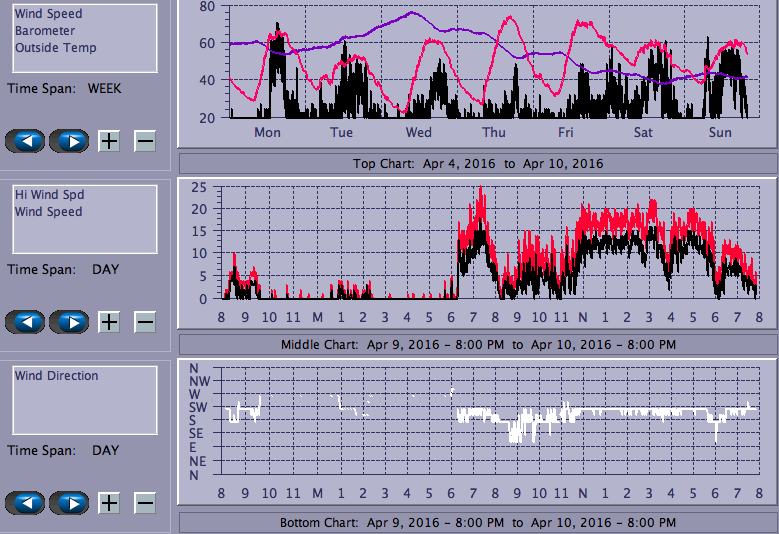This screenshot has width=779, height=534.
Task: Go back one day on the middle chart
Action: (25, 322)
